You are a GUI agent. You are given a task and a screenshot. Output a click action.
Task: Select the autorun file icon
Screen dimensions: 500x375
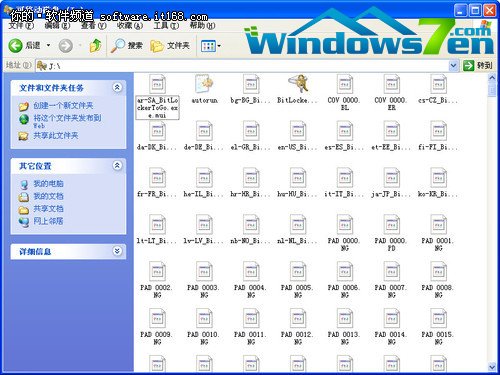(204, 84)
